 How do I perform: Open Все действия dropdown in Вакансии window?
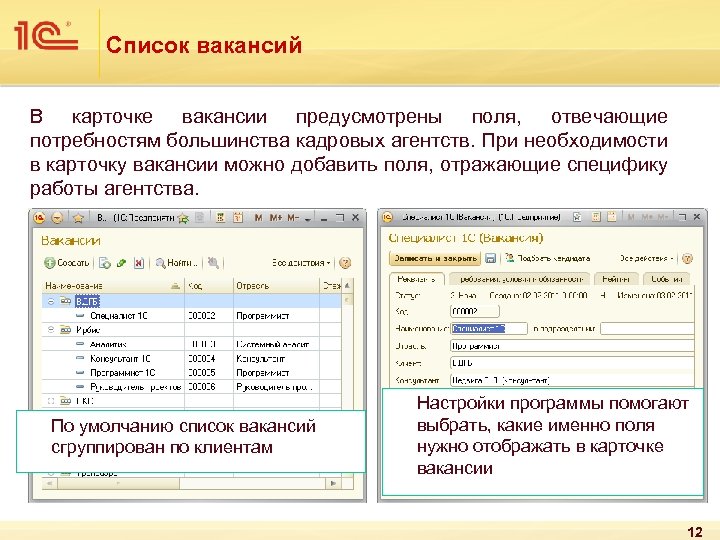[x=301, y=263]
